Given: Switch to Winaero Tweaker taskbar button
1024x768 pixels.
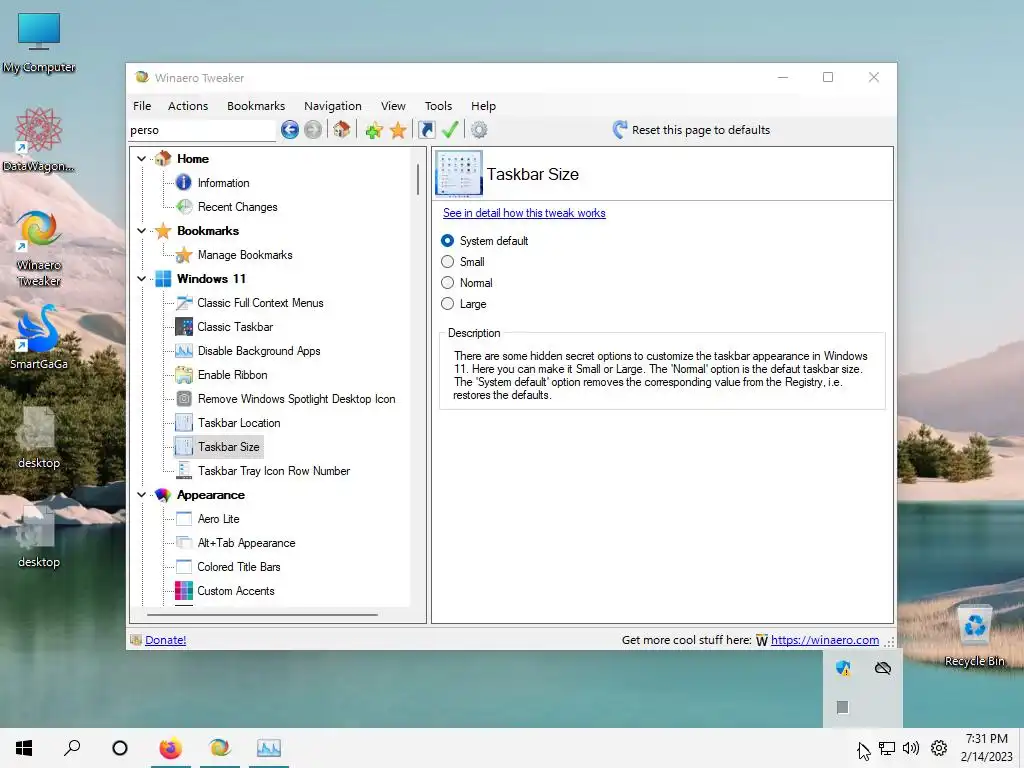Looking at the screenshot, I should click(x=219, y=748).
